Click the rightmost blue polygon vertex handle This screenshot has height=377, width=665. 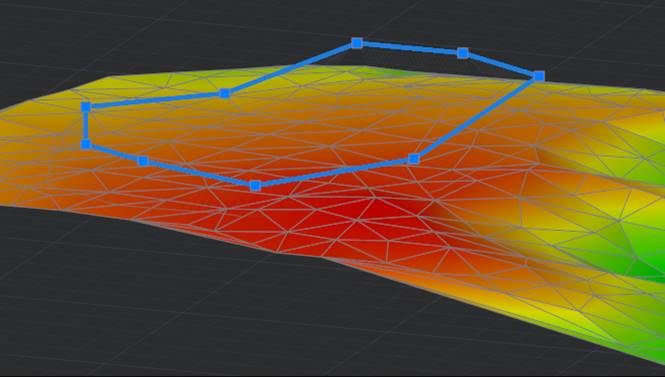539,76
